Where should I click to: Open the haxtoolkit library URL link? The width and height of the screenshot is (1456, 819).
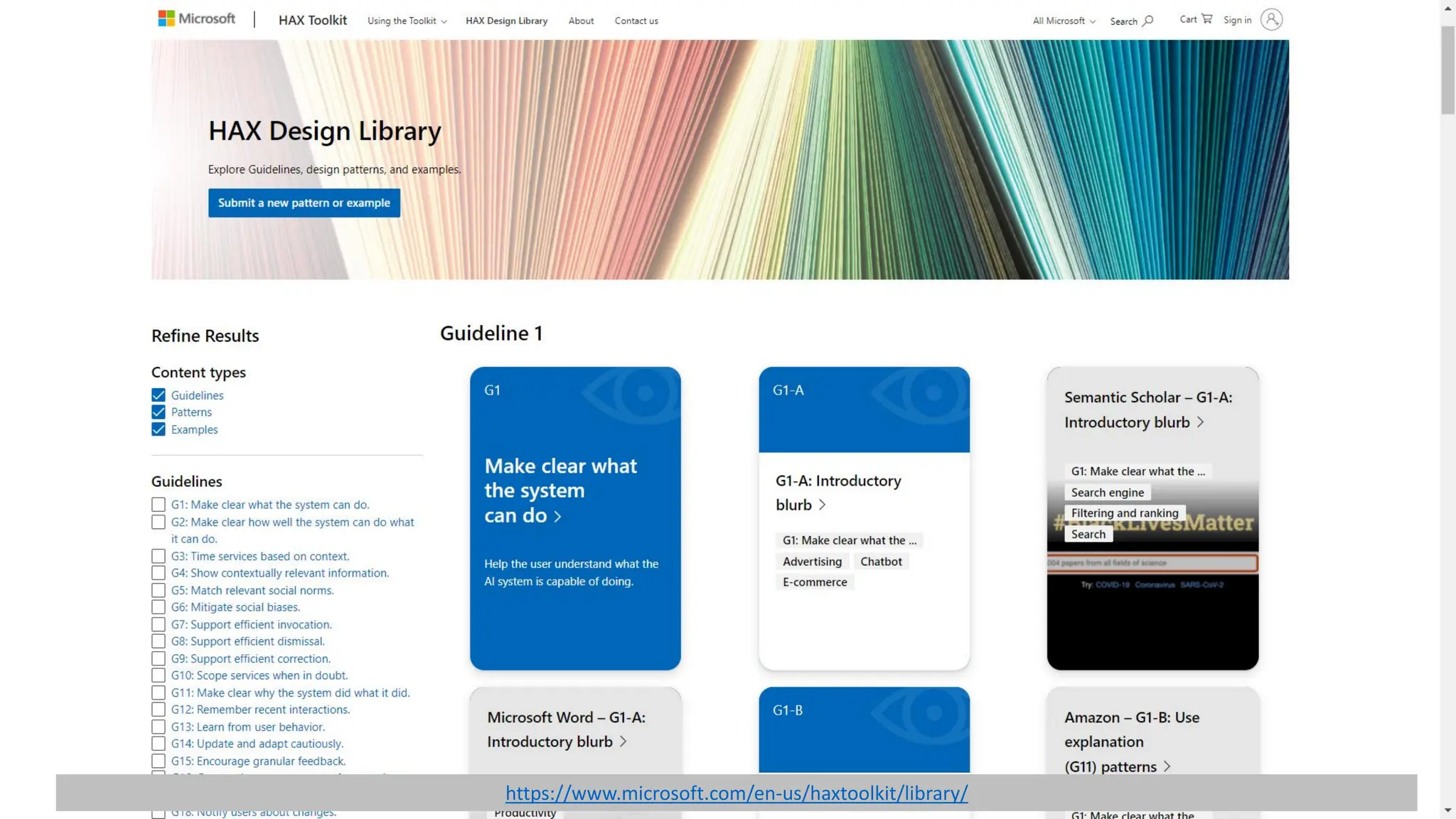[x=737, y=793]
